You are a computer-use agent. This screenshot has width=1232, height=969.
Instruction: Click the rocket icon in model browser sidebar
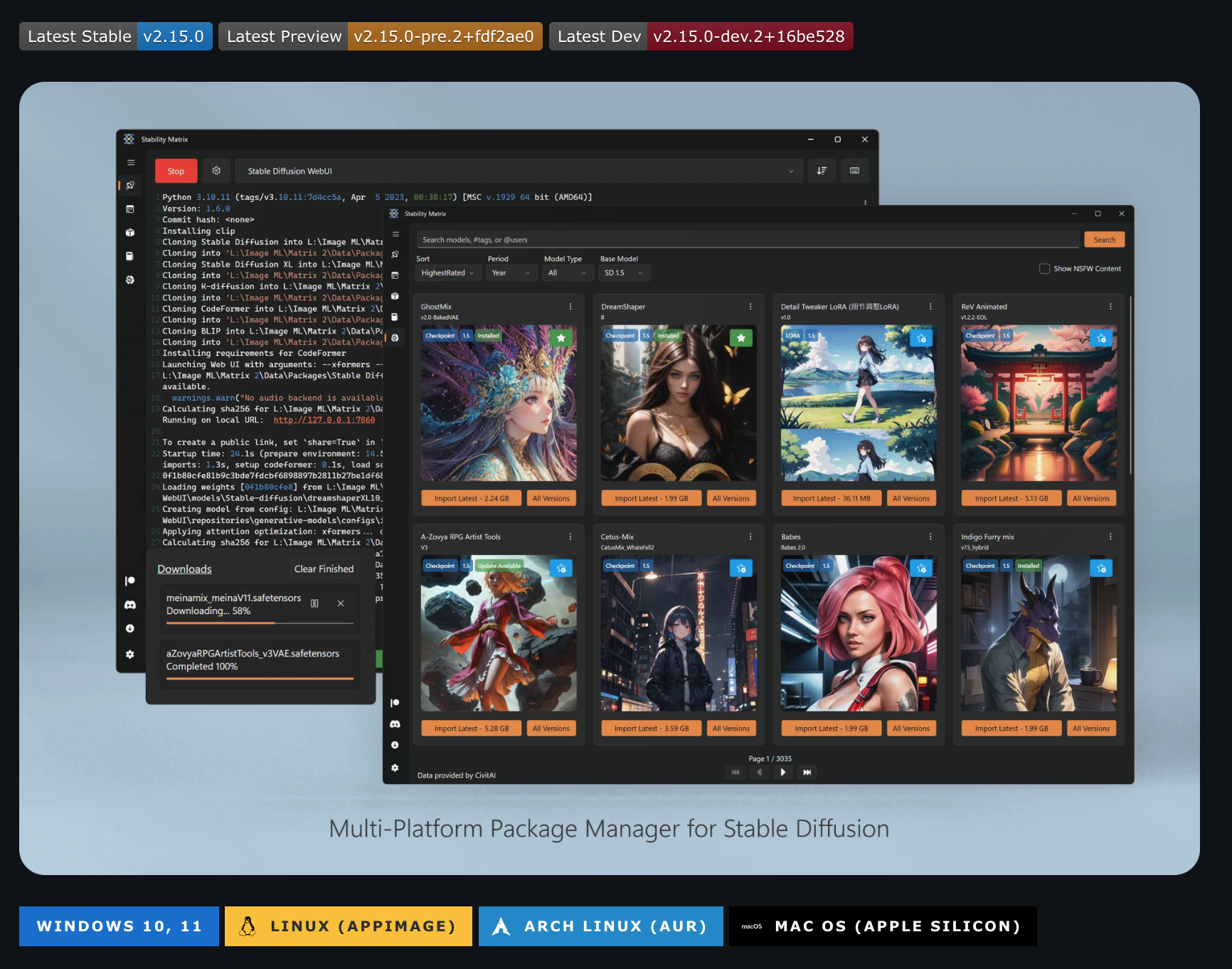395,255
